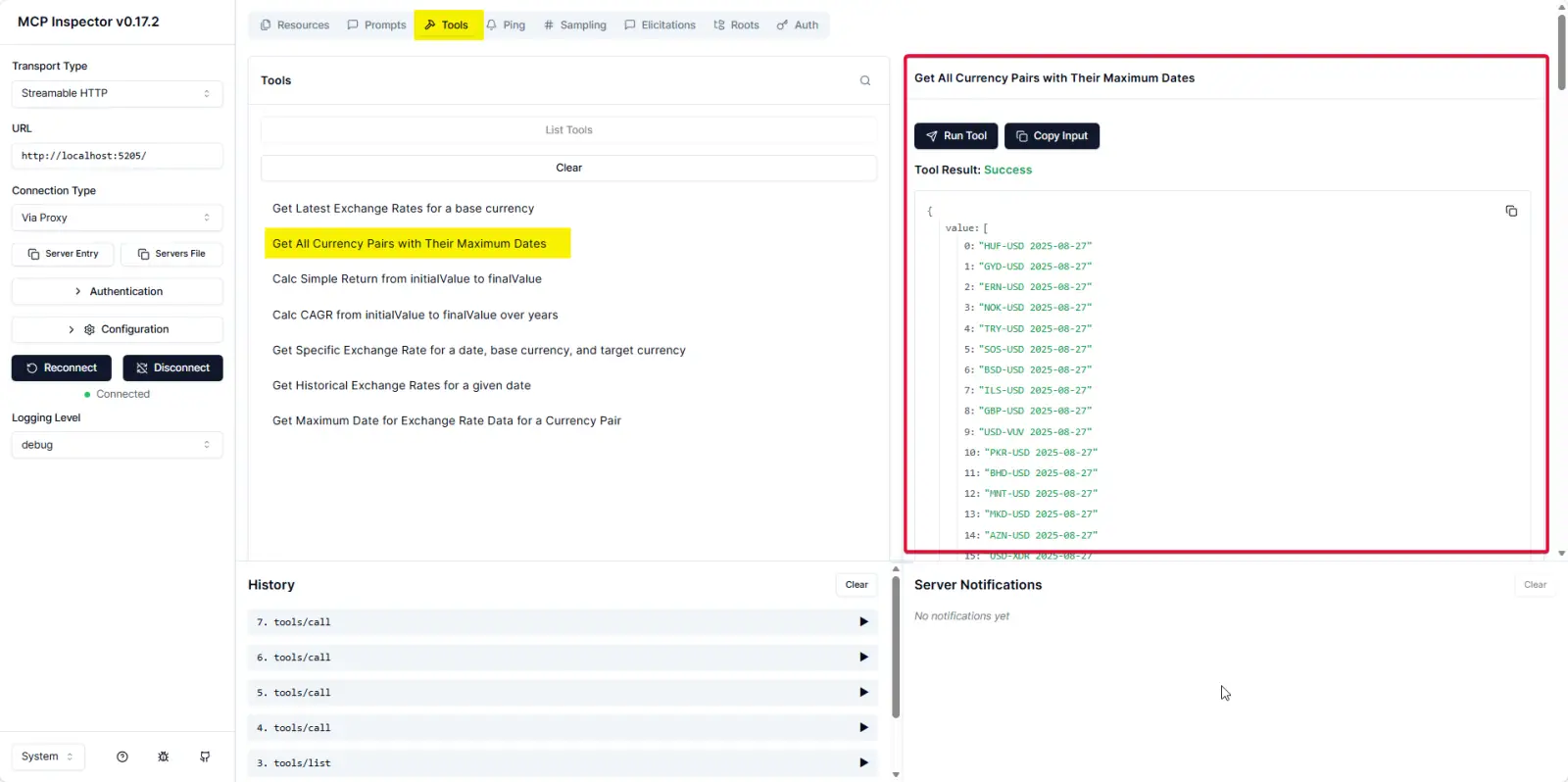Viewport: 1568px width, 782px height.
Task: Open the System theme selector
Action: 47,757
